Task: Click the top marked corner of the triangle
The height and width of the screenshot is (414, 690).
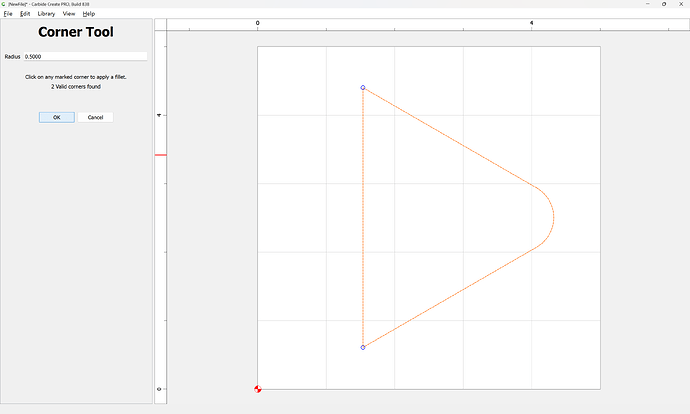Action: [x=362, y=88]
